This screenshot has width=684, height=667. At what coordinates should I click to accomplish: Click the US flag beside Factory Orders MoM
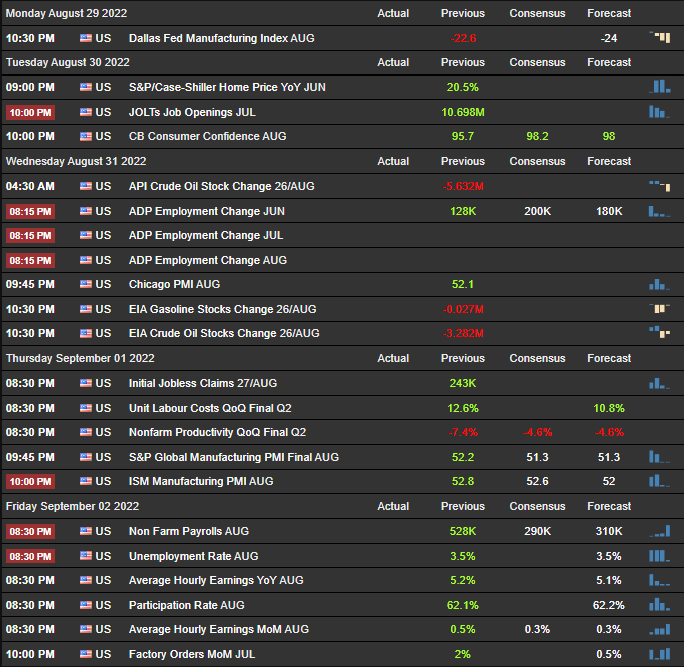pyautogui.click(x=86, y=654)
